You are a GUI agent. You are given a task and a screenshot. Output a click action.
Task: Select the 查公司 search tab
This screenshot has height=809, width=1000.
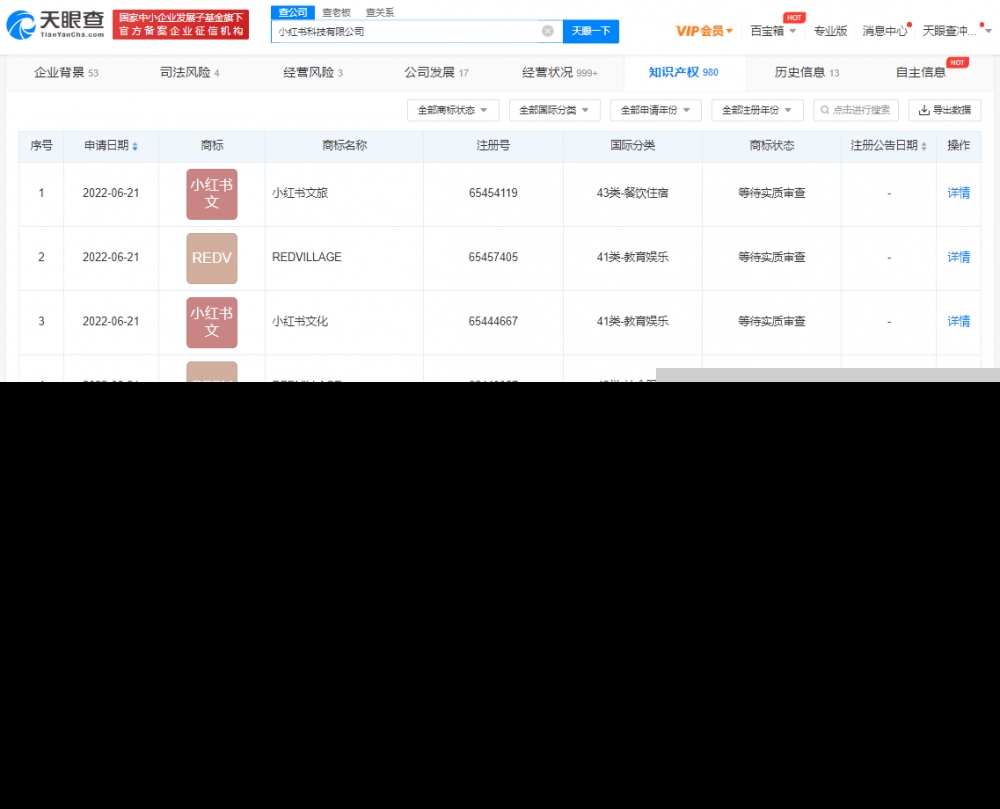[x=293, y=12]
